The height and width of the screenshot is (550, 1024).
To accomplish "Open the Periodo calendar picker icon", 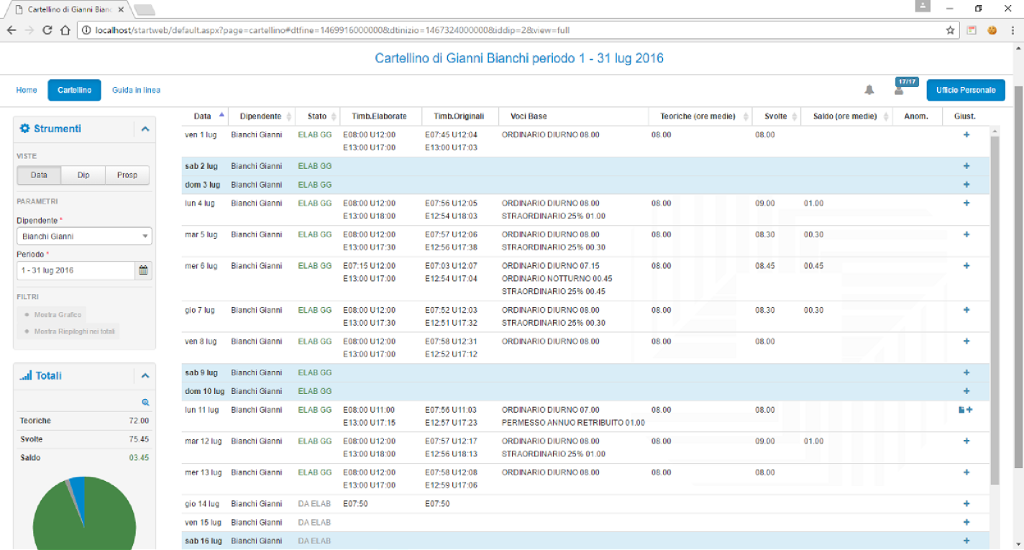I will (x=142, y=271).
